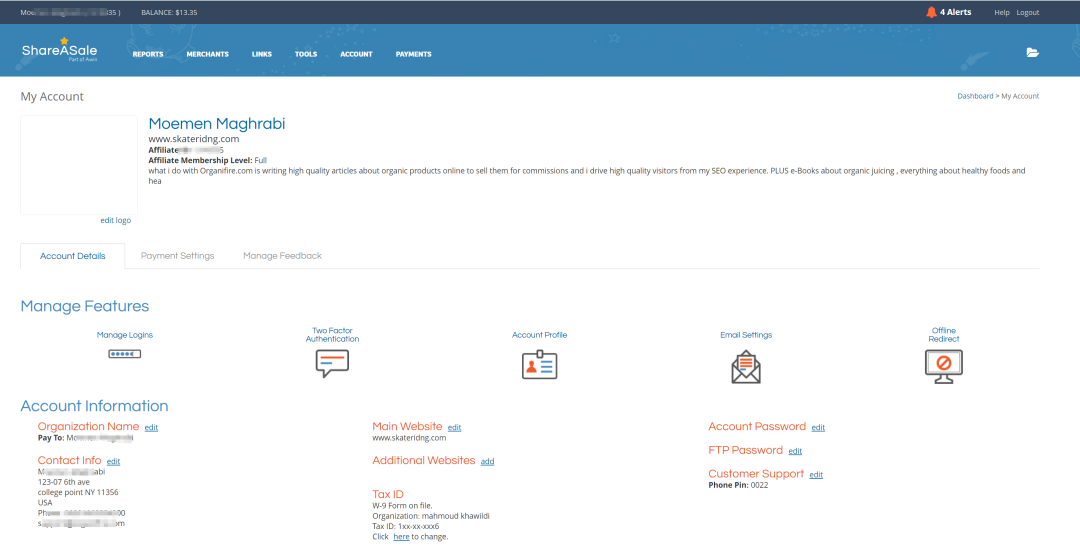Open the Account Profile ID card icon
The image size is (1080, 557).
click(x=539, y=365)
